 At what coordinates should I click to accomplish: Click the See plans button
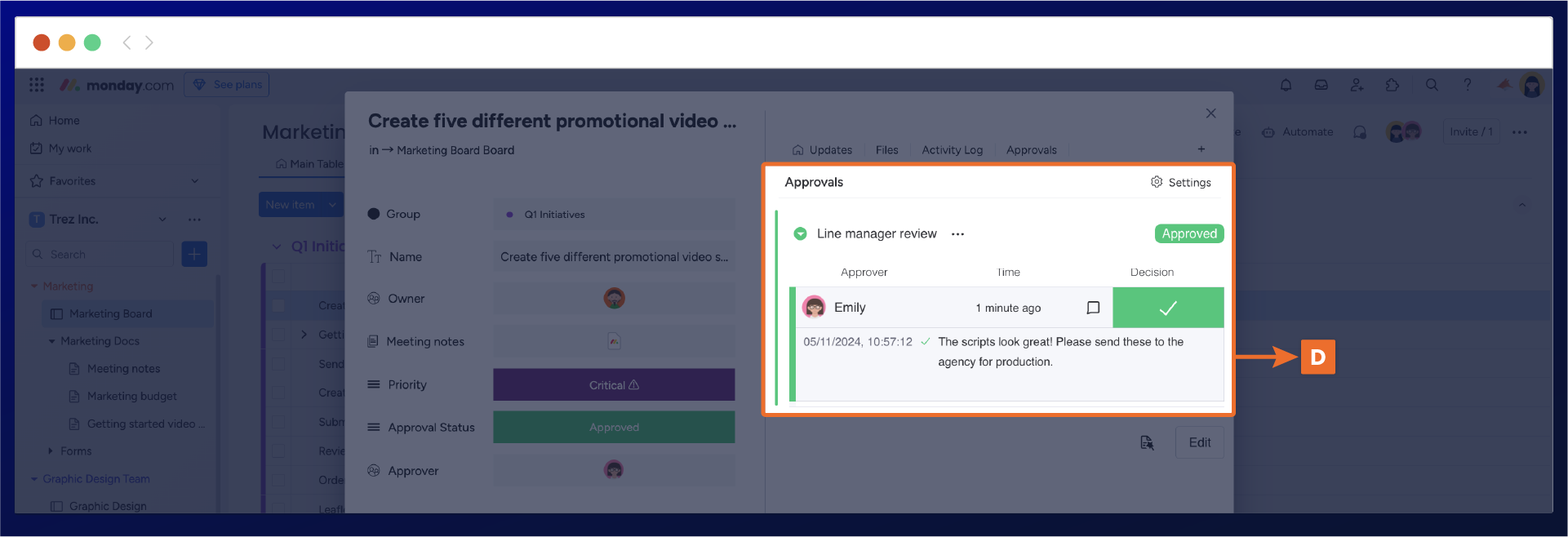pyautogui.click(x=227, y=85)
